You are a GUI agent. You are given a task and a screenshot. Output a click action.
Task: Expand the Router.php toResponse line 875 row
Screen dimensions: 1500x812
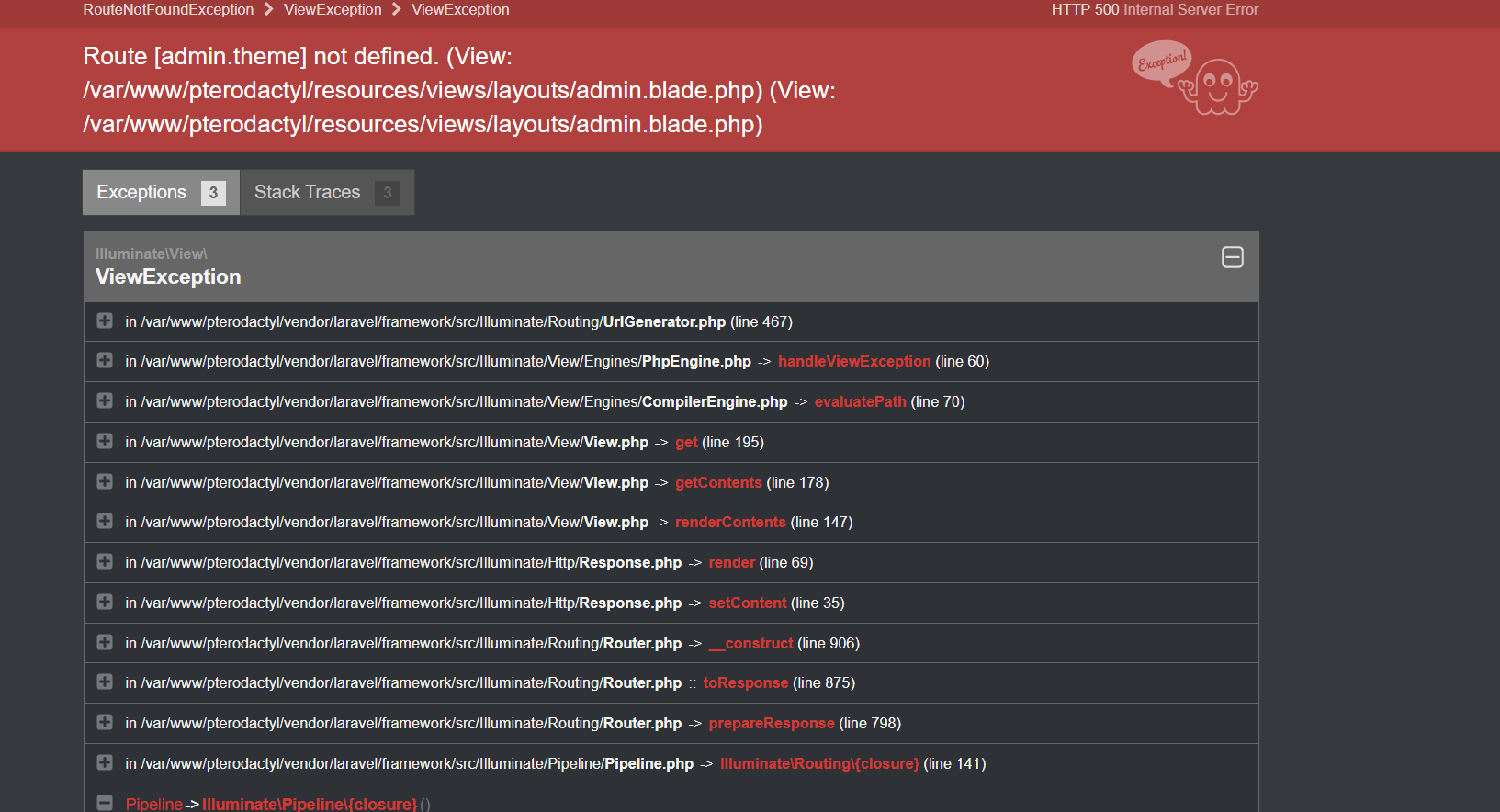tap(105, 682)
